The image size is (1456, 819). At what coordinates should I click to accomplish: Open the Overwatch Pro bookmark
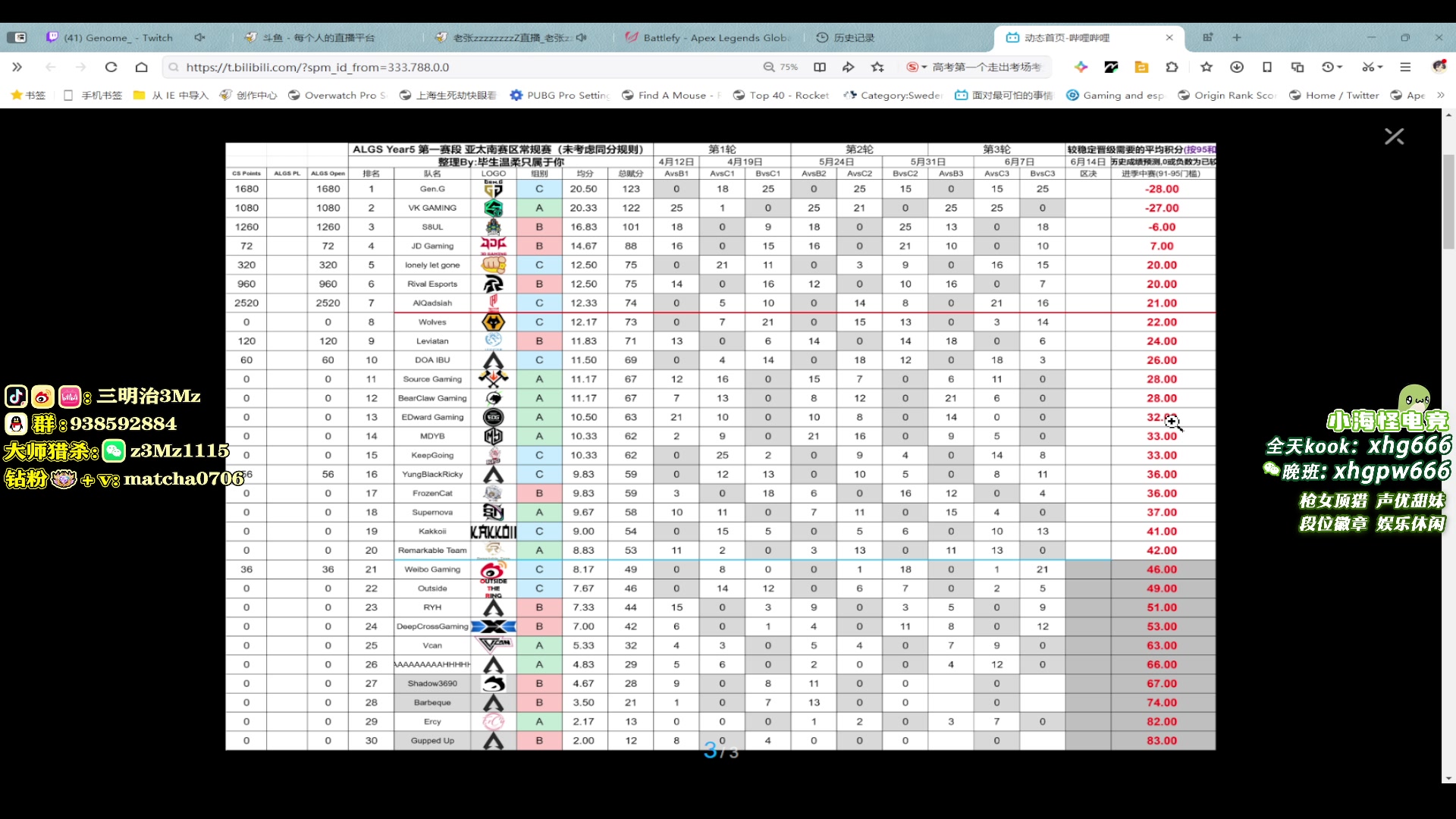[x=337, y=95]
